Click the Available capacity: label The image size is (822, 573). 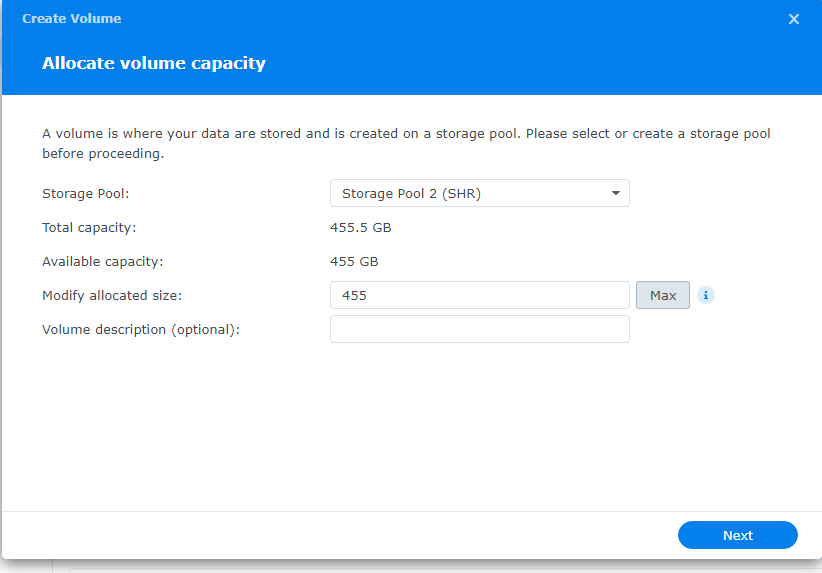pyautogui.click(x=103, y=262)
